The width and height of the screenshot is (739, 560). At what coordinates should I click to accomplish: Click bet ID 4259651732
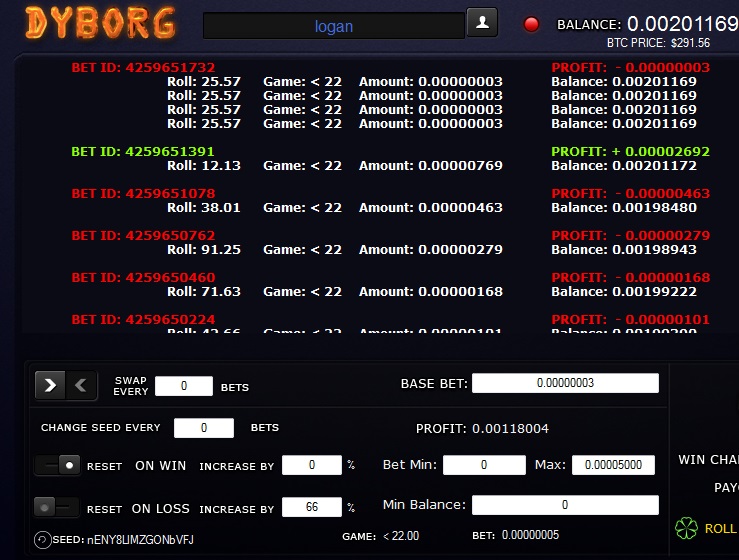point(143,67)
